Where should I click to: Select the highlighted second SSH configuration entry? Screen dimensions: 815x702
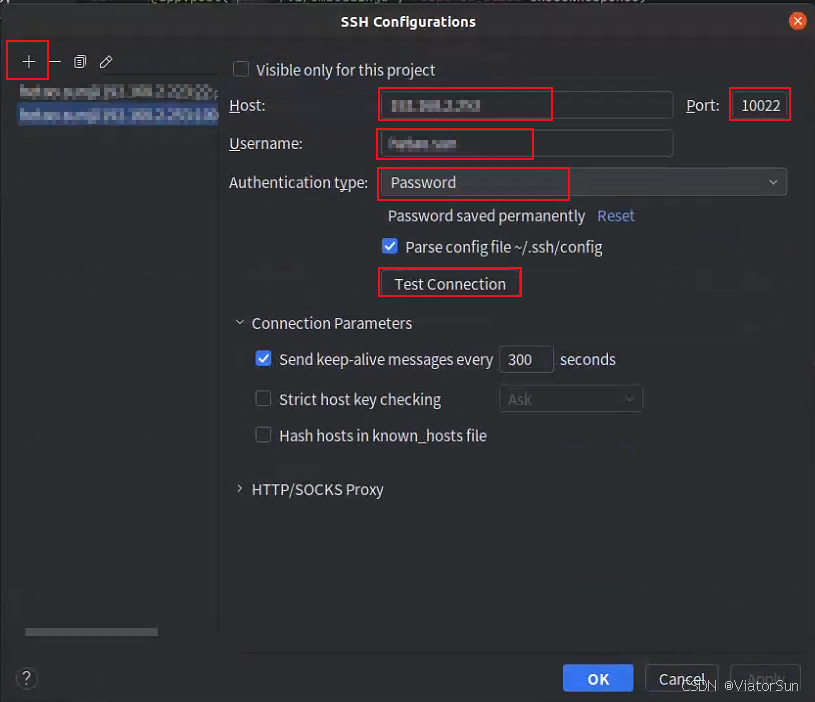click(x=119, y=114)
